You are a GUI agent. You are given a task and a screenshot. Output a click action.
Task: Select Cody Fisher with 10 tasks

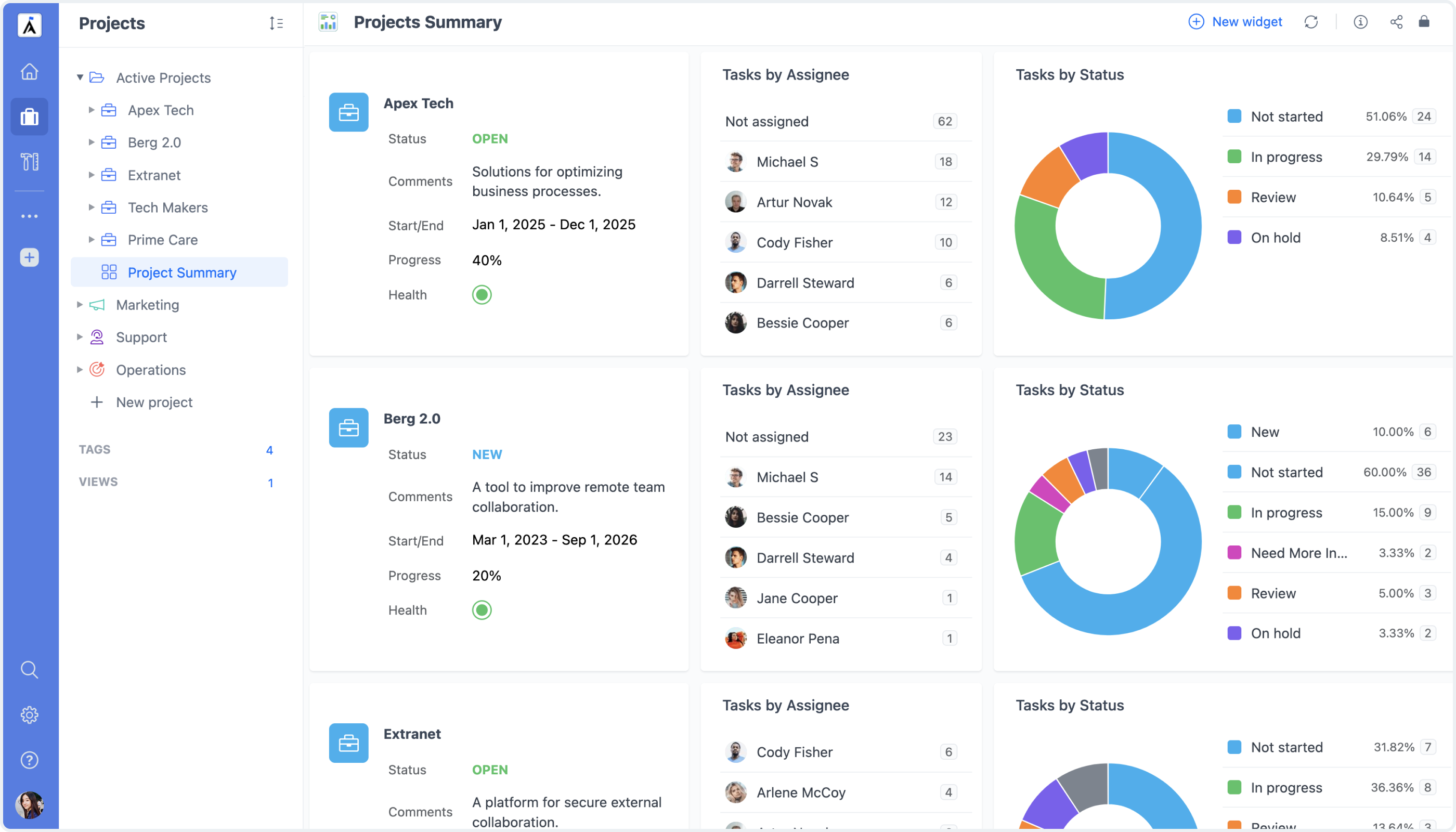click(x=846, y=242)
